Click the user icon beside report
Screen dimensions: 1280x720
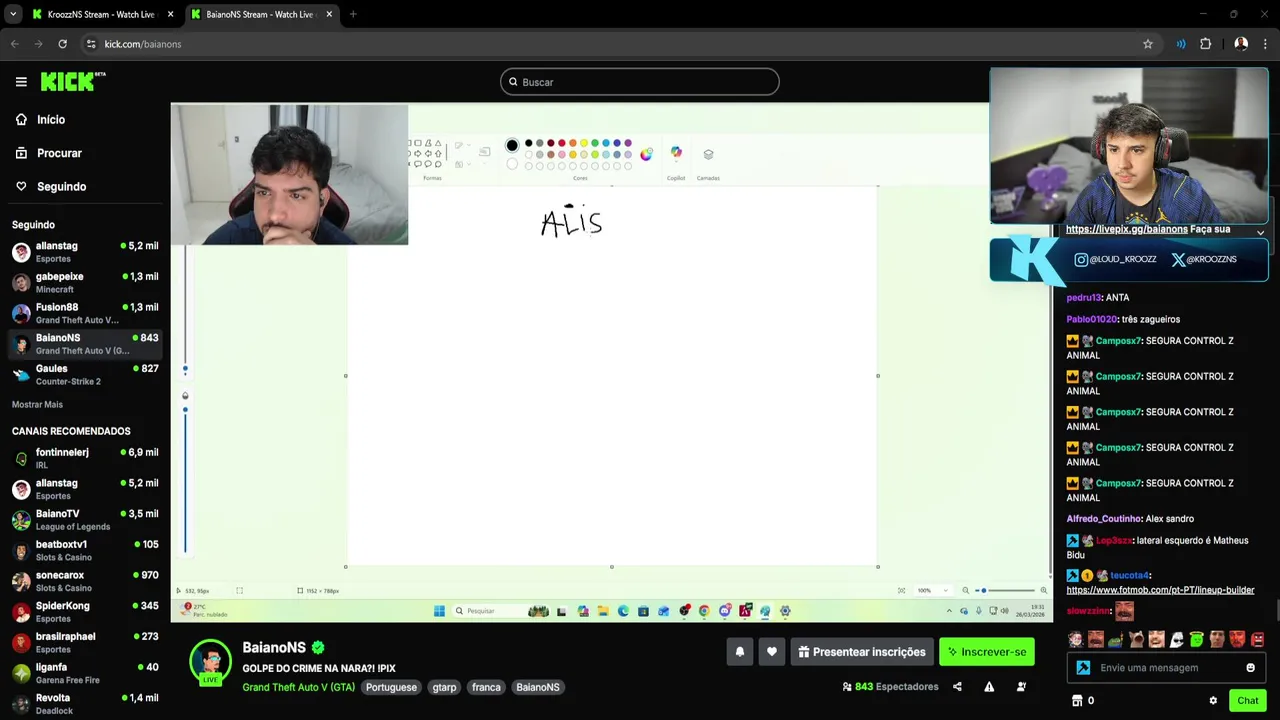pyautogui.click(x=1021, y=687)
